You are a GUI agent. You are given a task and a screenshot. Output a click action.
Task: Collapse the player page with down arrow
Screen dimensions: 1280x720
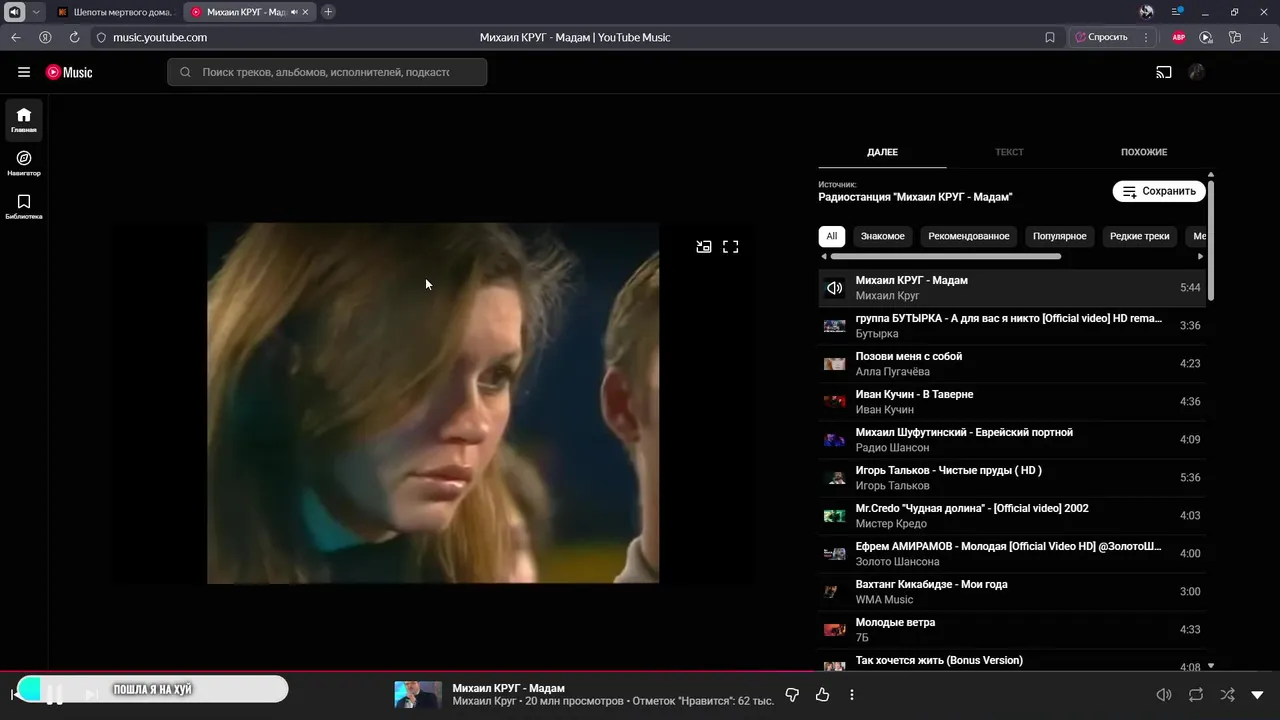1257,695
